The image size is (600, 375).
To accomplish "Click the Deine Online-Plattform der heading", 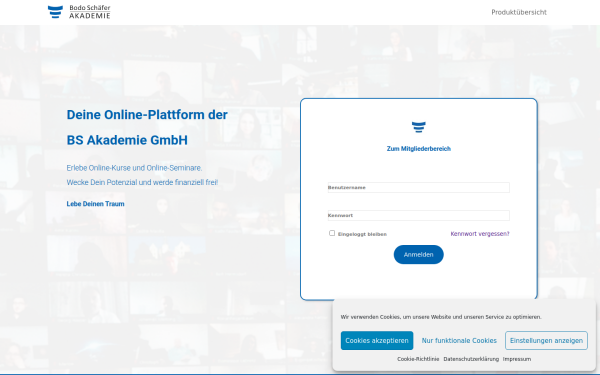I will coord(147,115).
